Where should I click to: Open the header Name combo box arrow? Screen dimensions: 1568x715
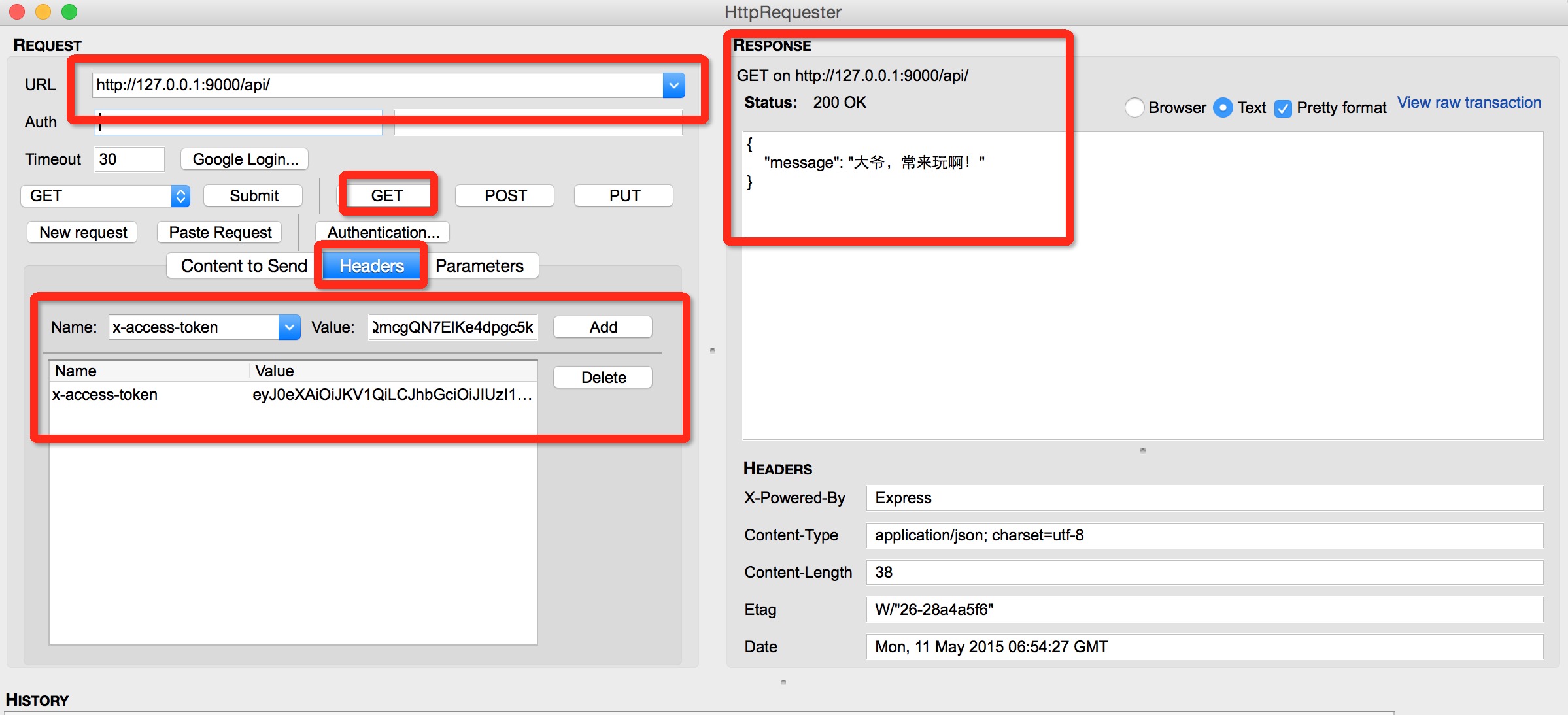click(x=289, y=327)
